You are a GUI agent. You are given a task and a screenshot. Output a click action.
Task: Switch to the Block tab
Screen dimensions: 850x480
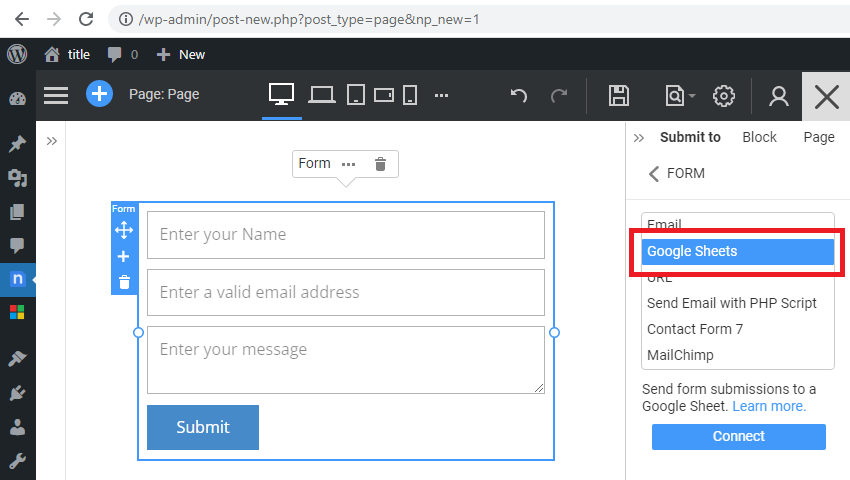[759, 137]
